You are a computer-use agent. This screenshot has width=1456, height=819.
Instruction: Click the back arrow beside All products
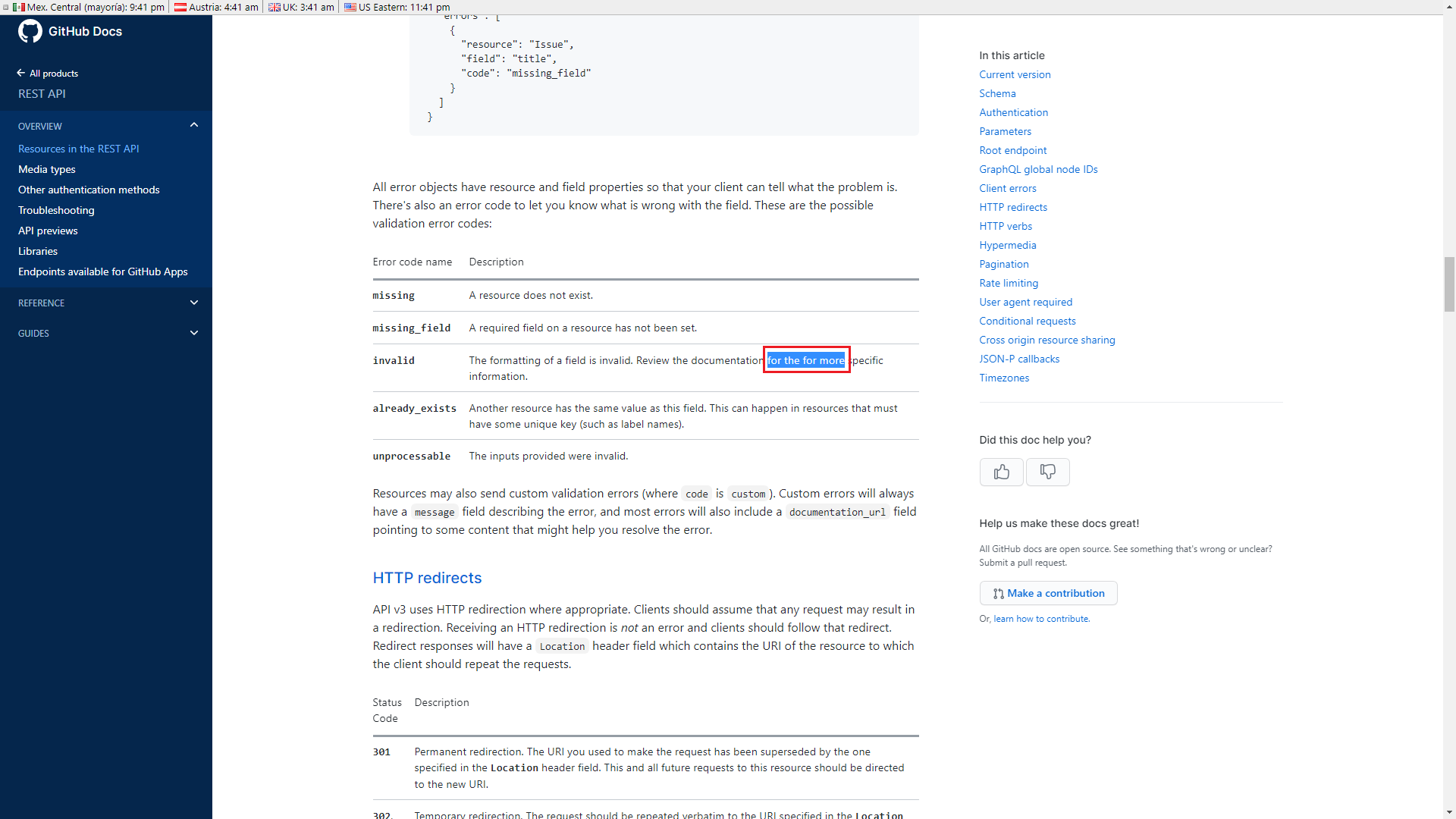[20, 72]
